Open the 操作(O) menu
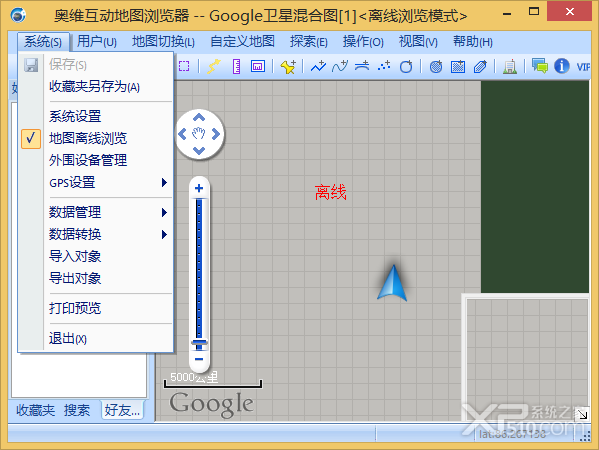 pos(363,41)
